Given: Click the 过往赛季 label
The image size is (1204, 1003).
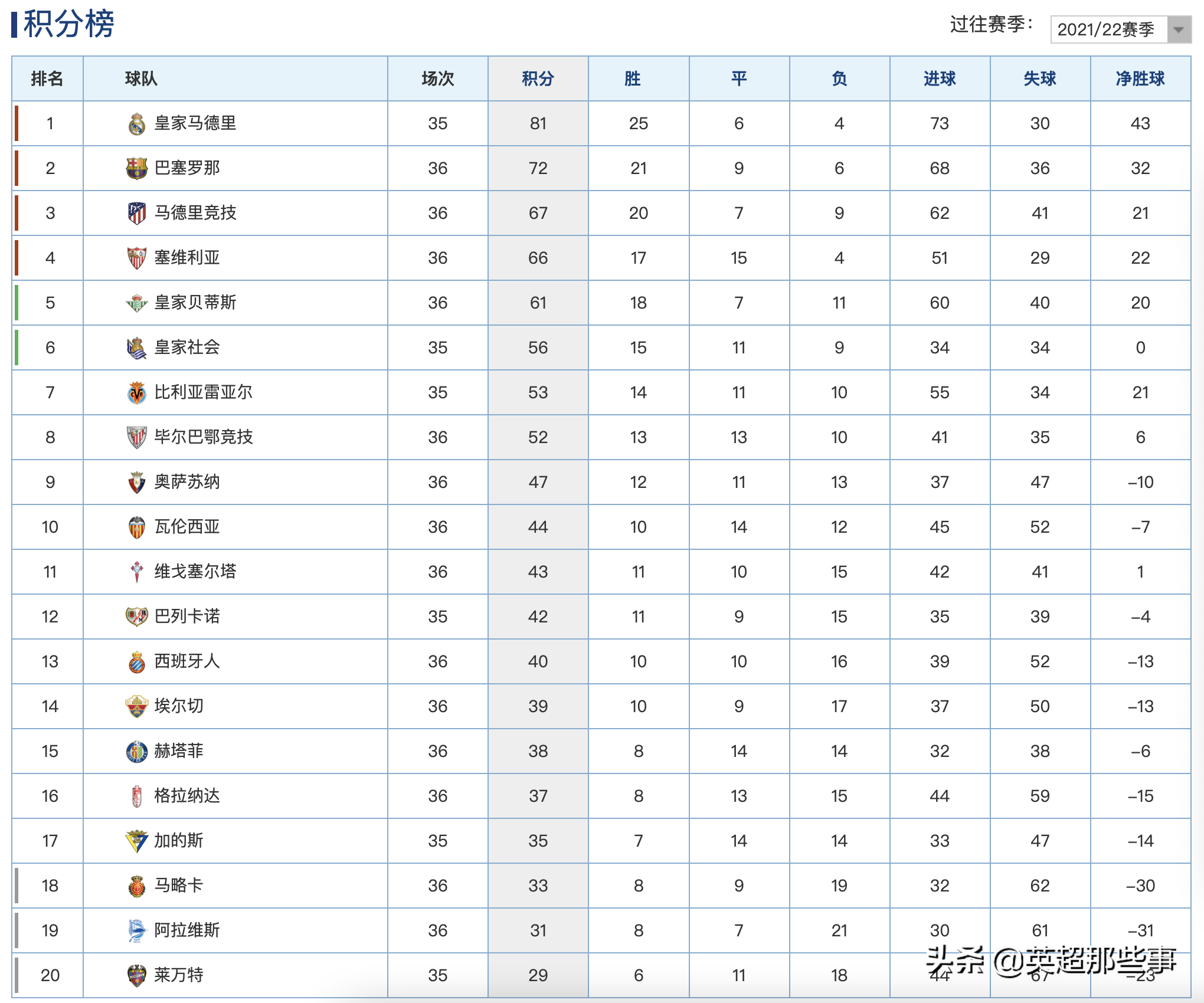Looking at the screenshot, I should (991, 25).
